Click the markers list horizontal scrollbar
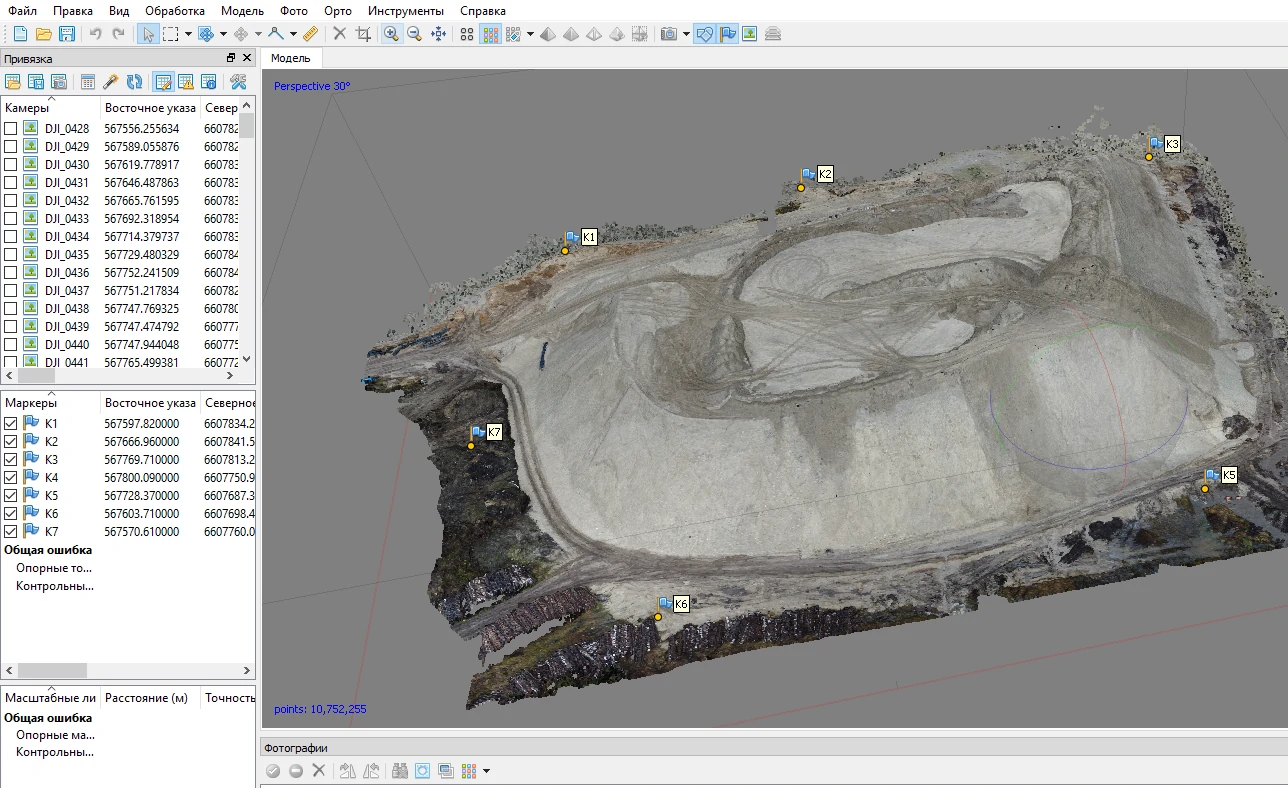Screen dimensions: 1288x788 pos(52,670)
